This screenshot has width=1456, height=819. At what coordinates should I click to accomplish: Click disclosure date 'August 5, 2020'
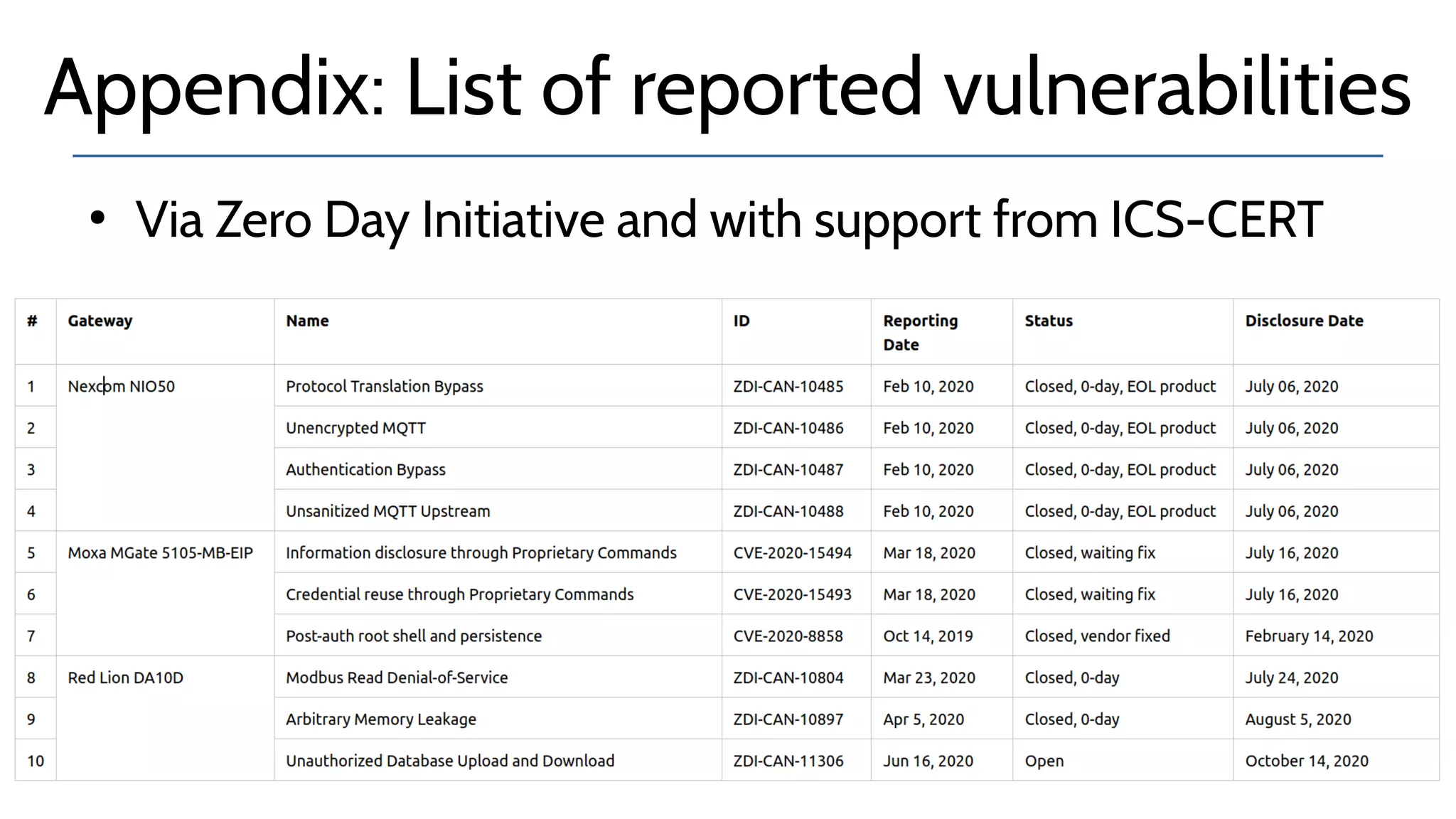click(1297, 719)
